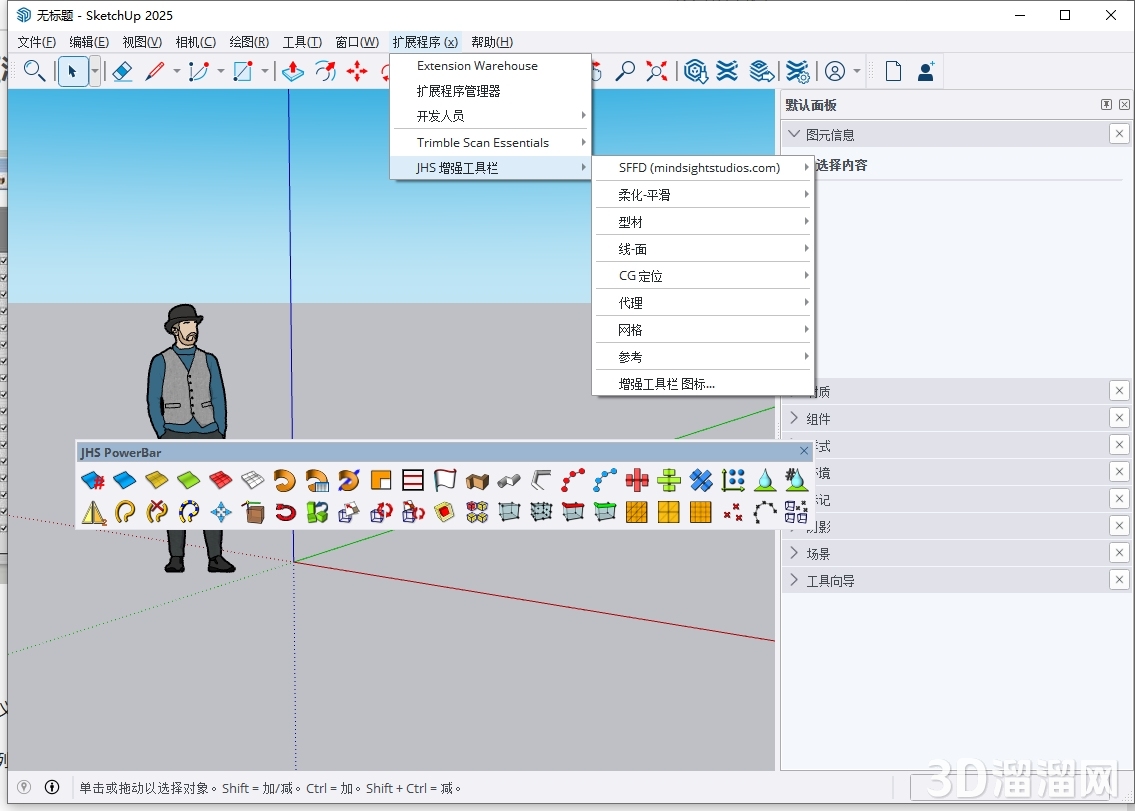
Task: Pick the pencil Line tool
Action: click(x=158, y=71)
